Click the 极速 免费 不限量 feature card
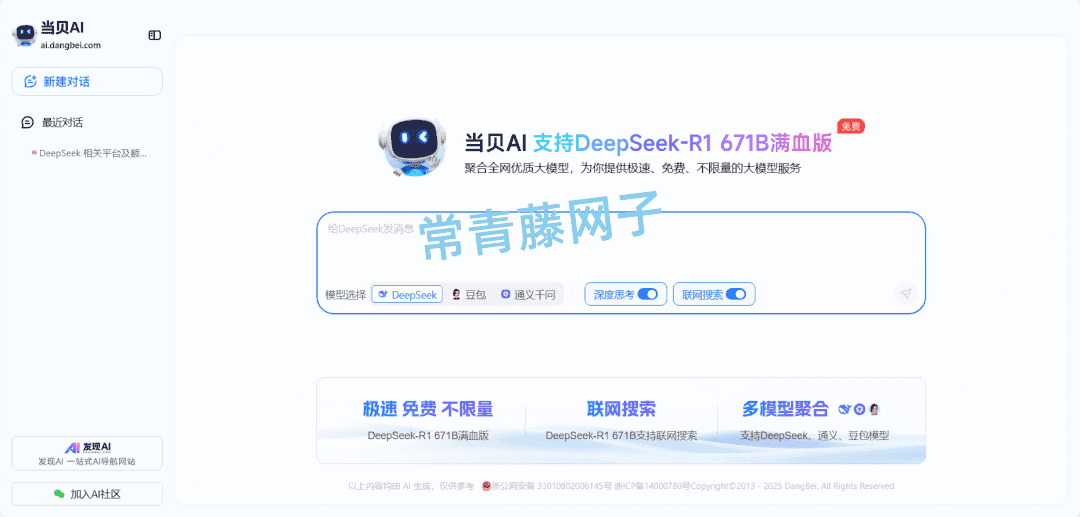This screenshot has width=1080, height=517. pyautogui.click(x=428, y=421)
